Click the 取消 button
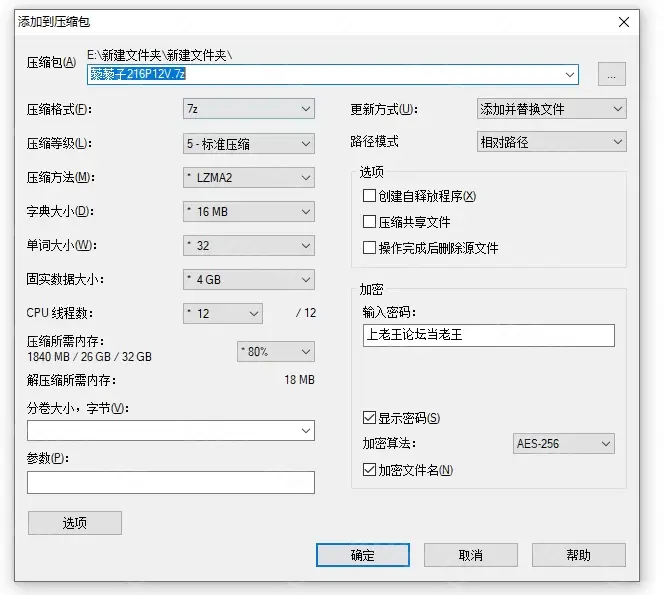This screenshot has width=664, height=595. pyautogui.click(x=471, y=555)
